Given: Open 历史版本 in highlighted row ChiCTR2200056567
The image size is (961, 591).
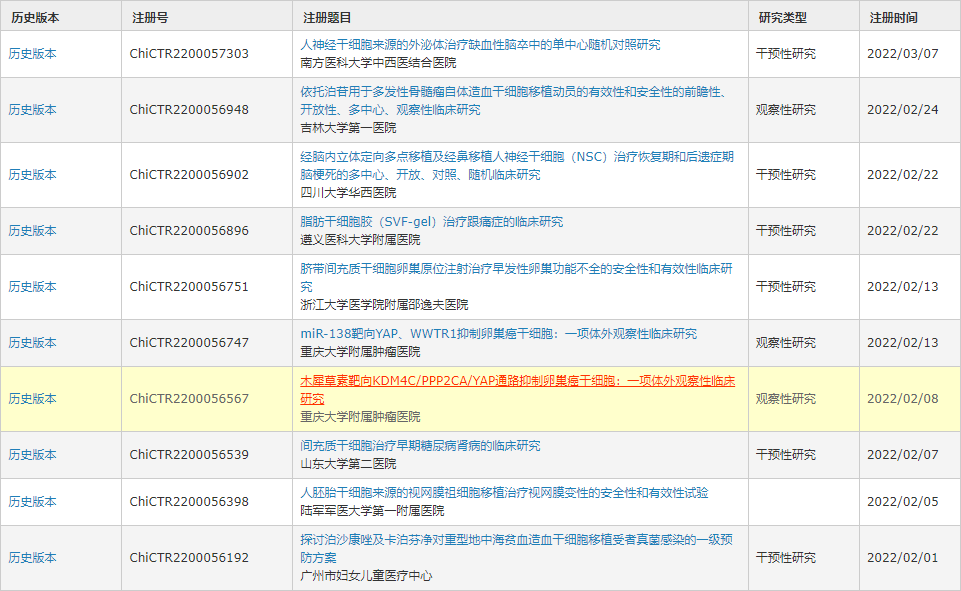Looking at the screenshot, I should click(33, 399).
